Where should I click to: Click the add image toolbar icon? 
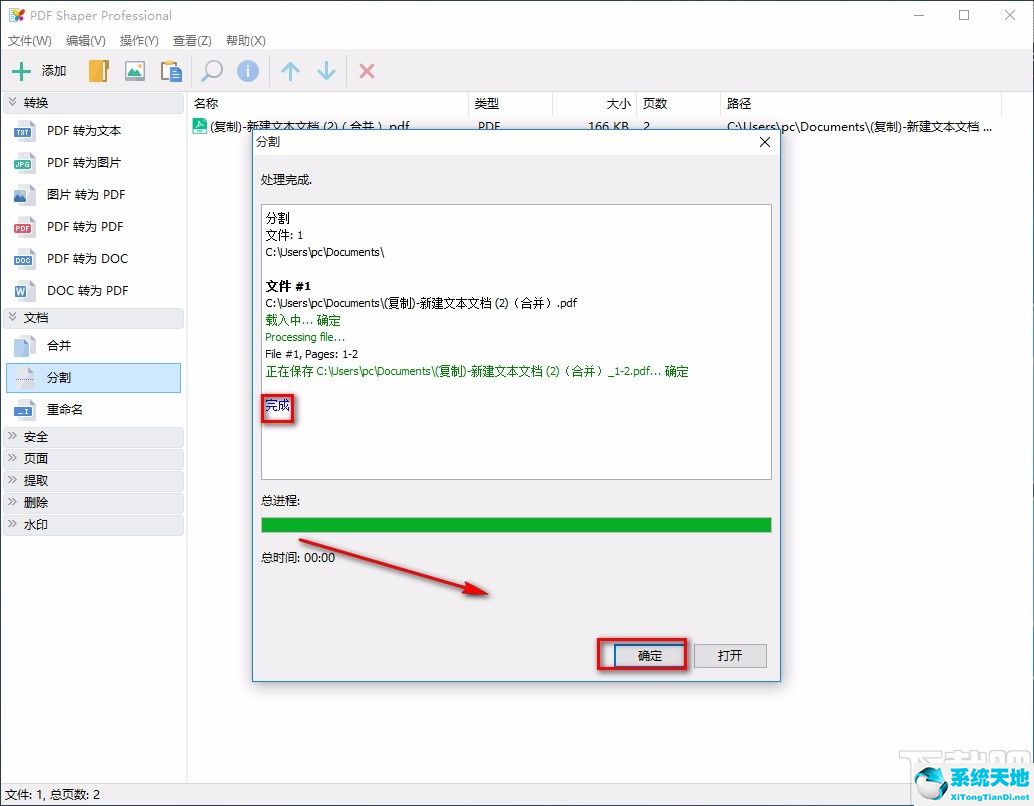point(135,71)
